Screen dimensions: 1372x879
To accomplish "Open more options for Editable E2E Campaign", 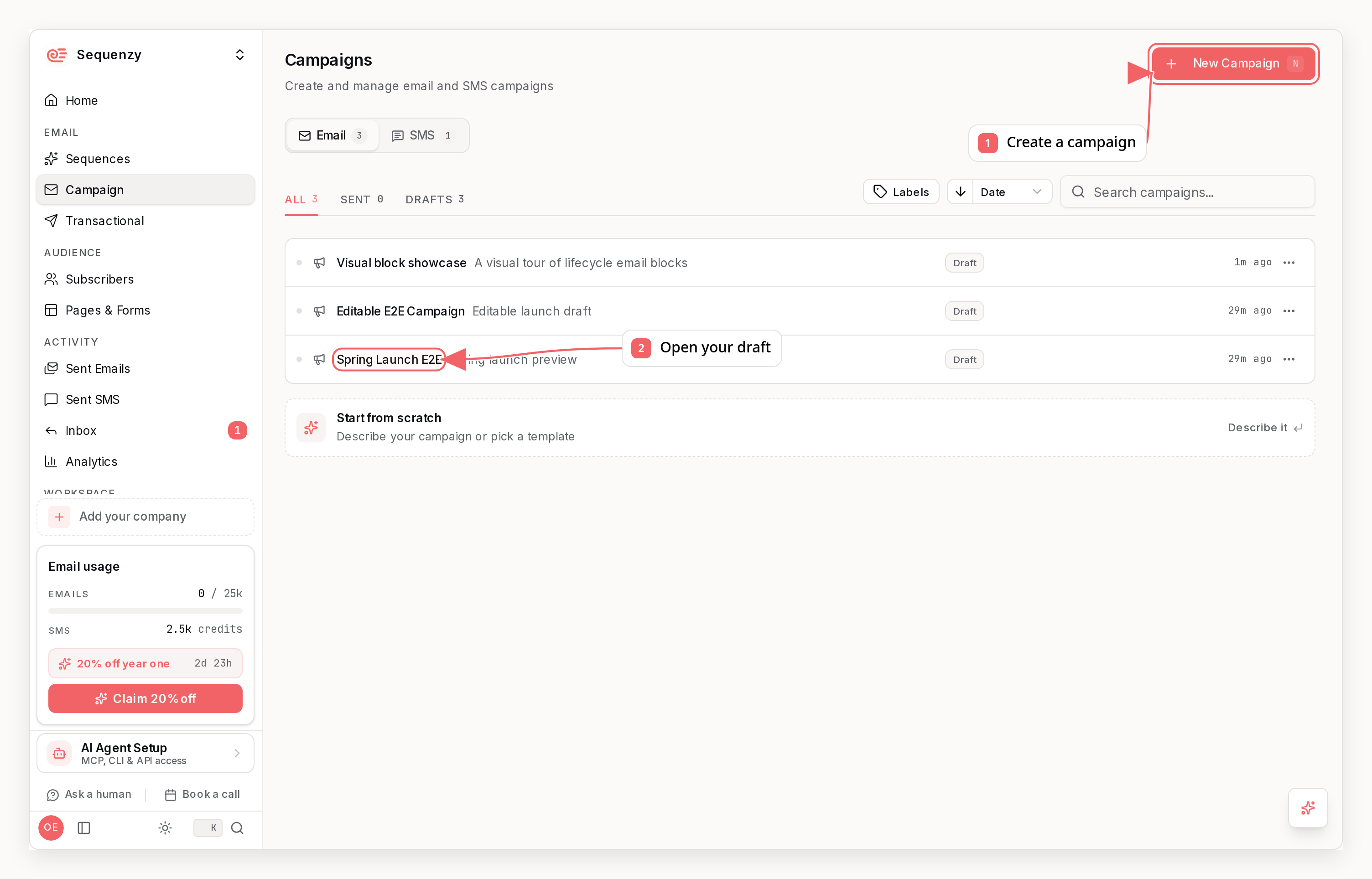I will 1289,311.
